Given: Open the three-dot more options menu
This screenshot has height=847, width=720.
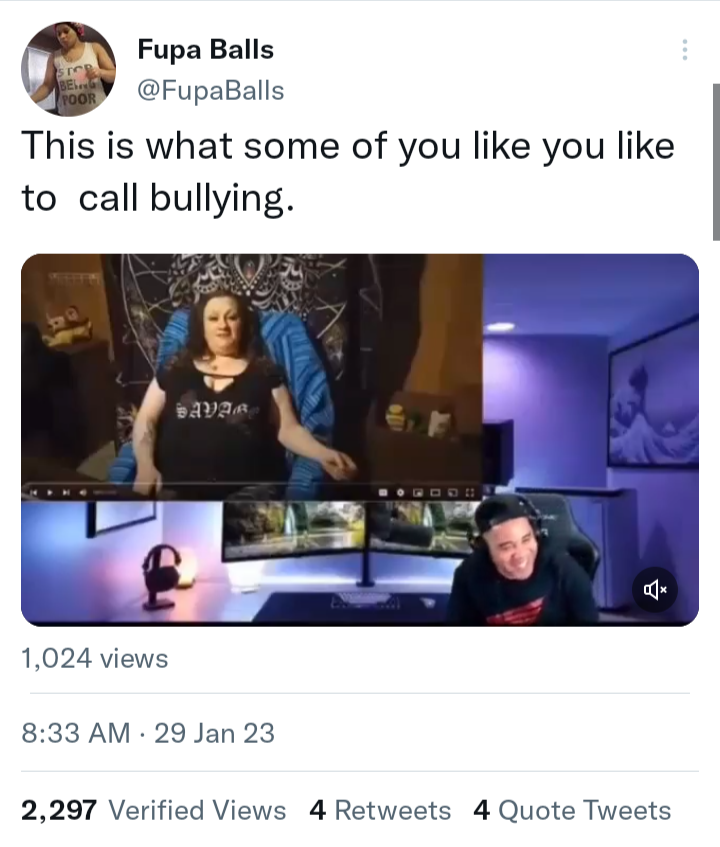Looking at the screenshot, I should coord(684,50).
